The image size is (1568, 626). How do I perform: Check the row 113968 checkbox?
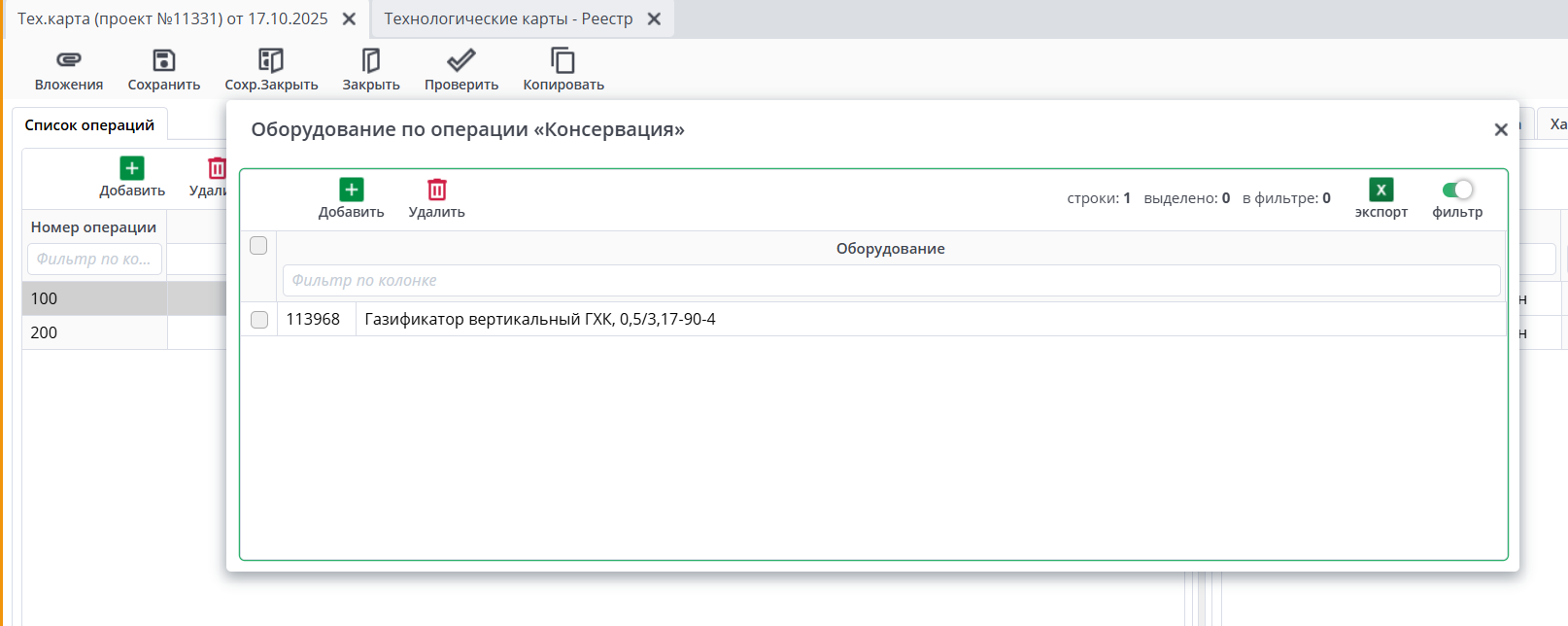tap(259, 320)
